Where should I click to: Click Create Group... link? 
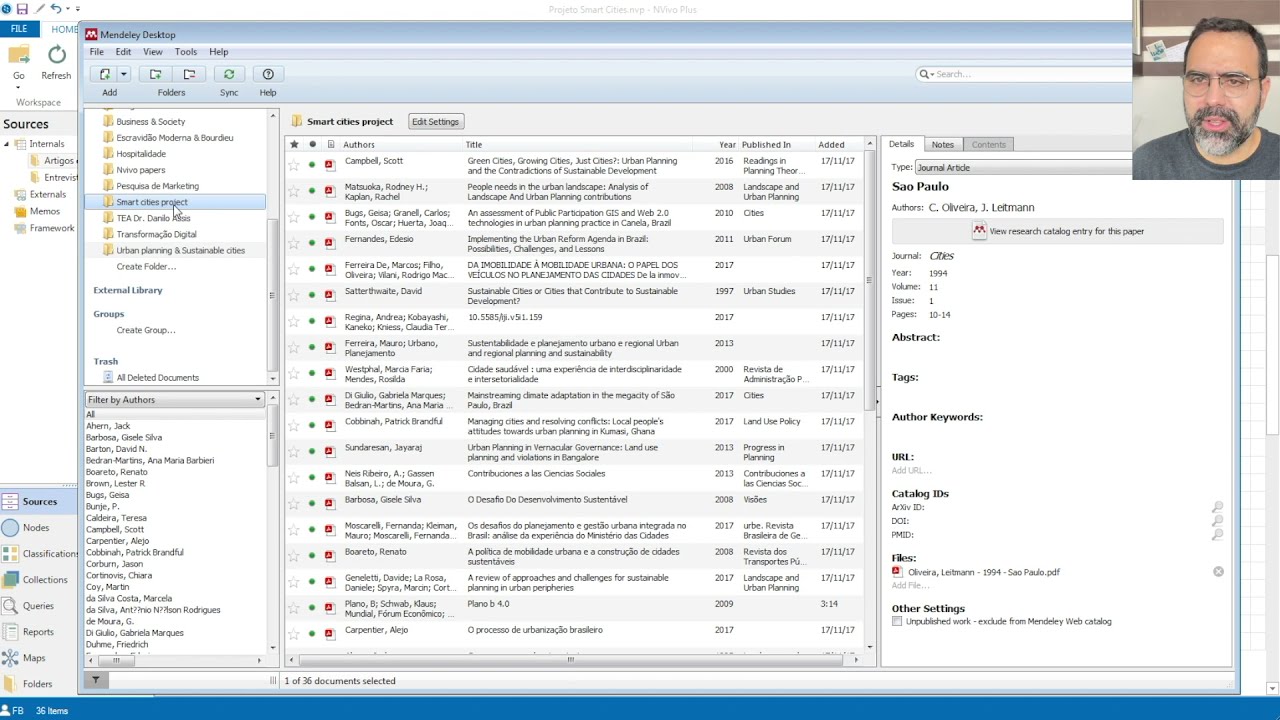(146, 330)
